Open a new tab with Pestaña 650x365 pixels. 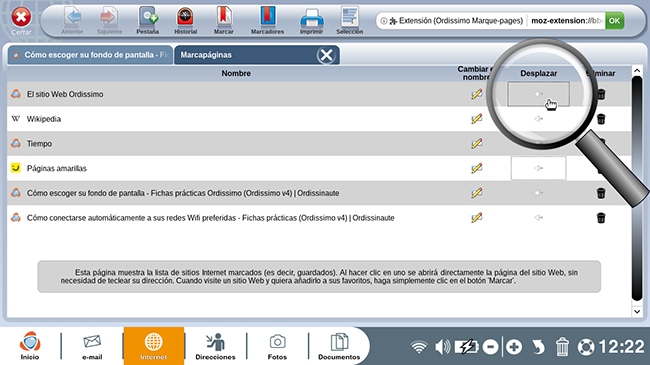coord(148,20)
